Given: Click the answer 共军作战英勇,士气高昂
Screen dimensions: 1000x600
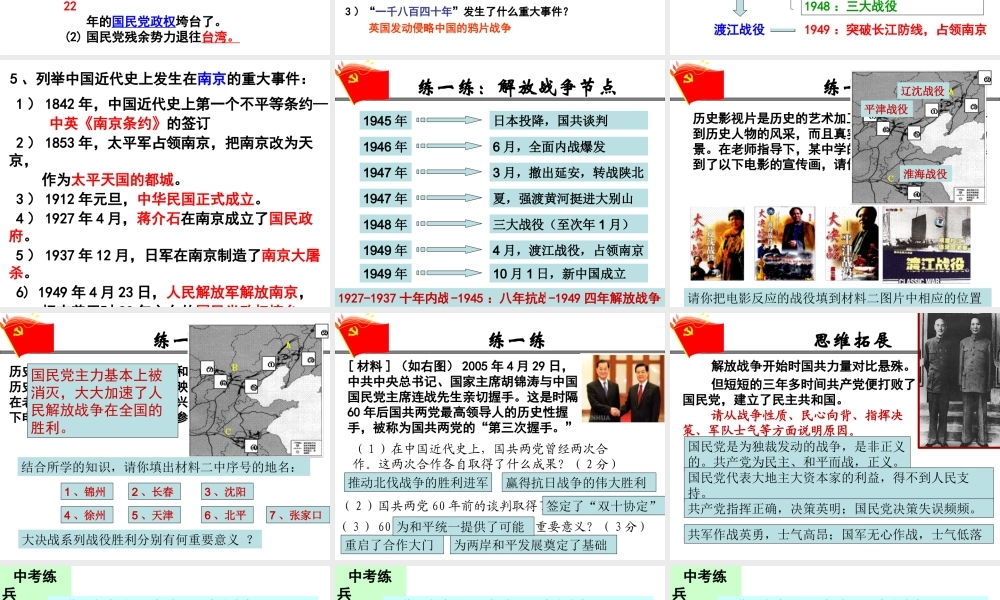Looking at the screenshot, I should coord(839,534).
